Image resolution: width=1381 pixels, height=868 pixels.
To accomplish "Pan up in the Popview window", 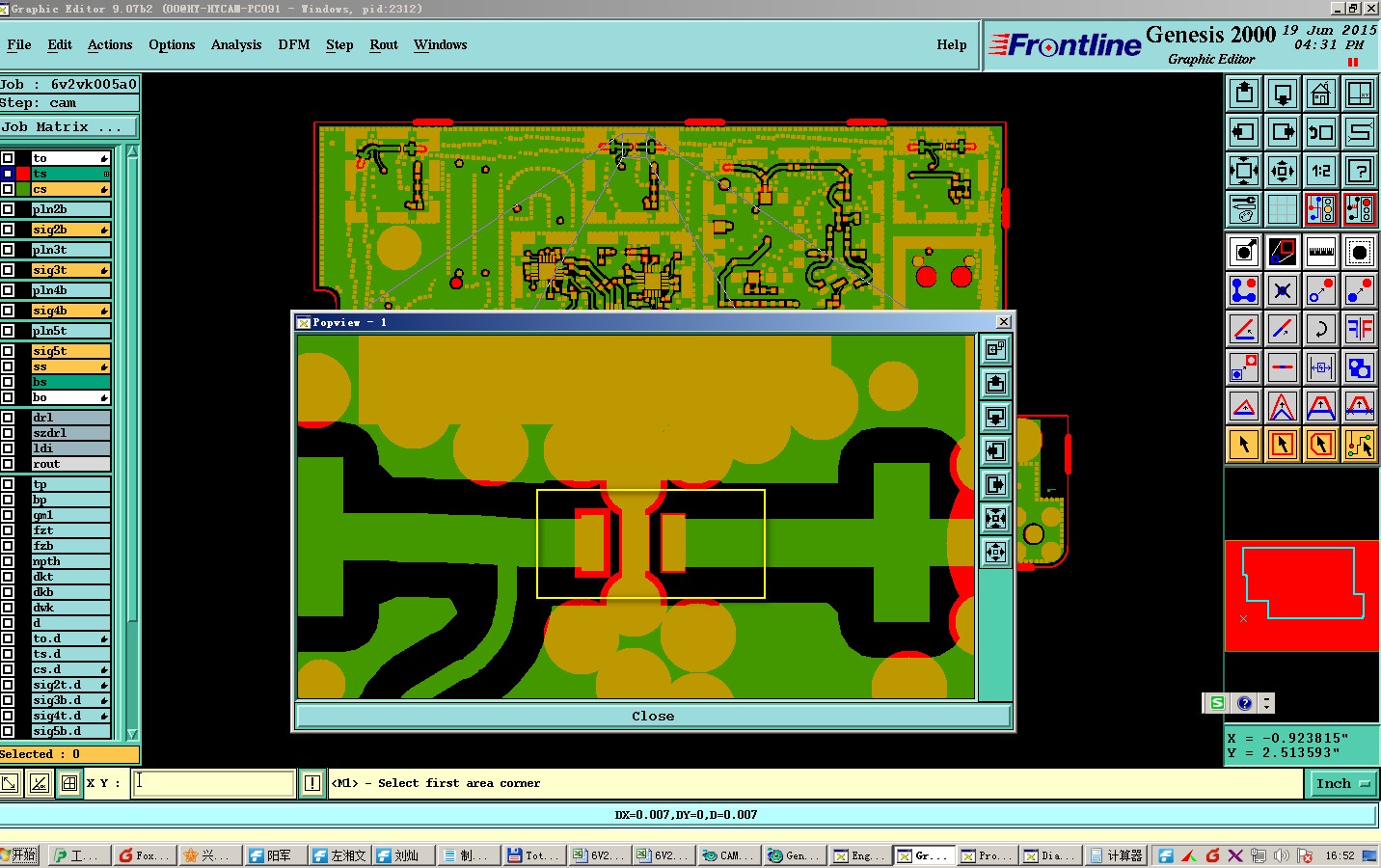I will [x=995, y=383].
